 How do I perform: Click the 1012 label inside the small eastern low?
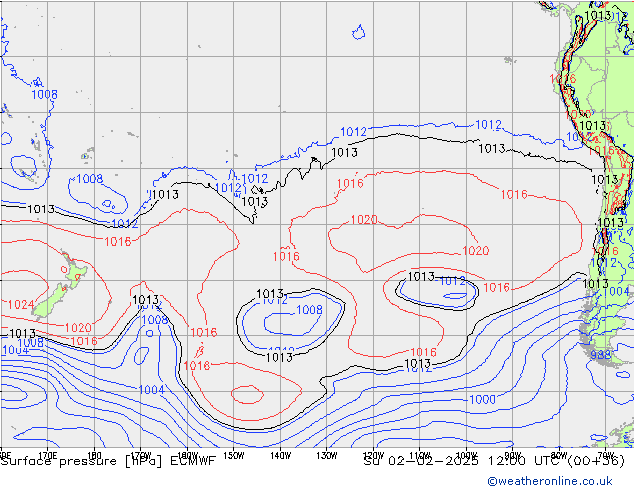pyautogui.click(x=452, y=281)
